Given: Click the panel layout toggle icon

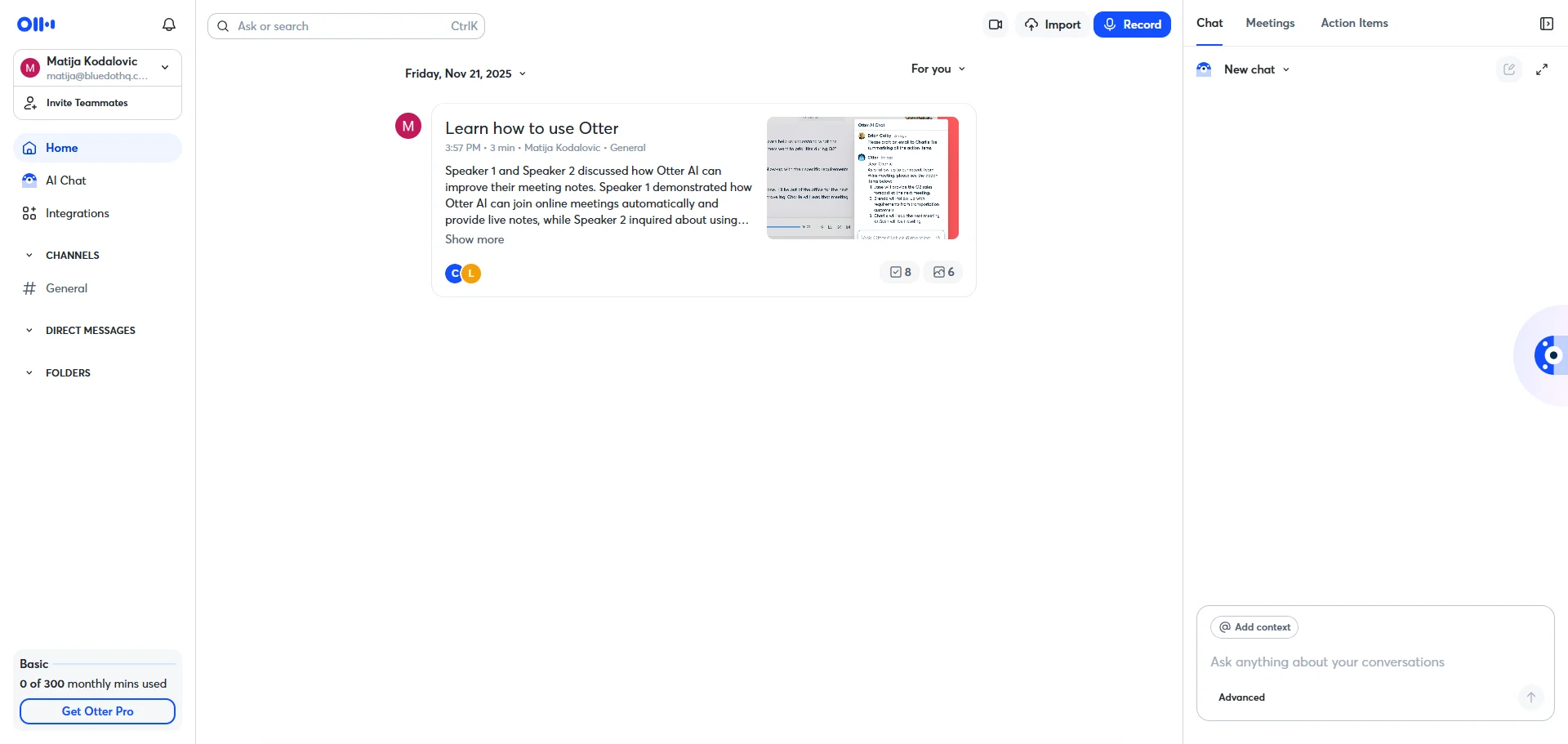Looking at the screenshot, I should click(1546, 24).
